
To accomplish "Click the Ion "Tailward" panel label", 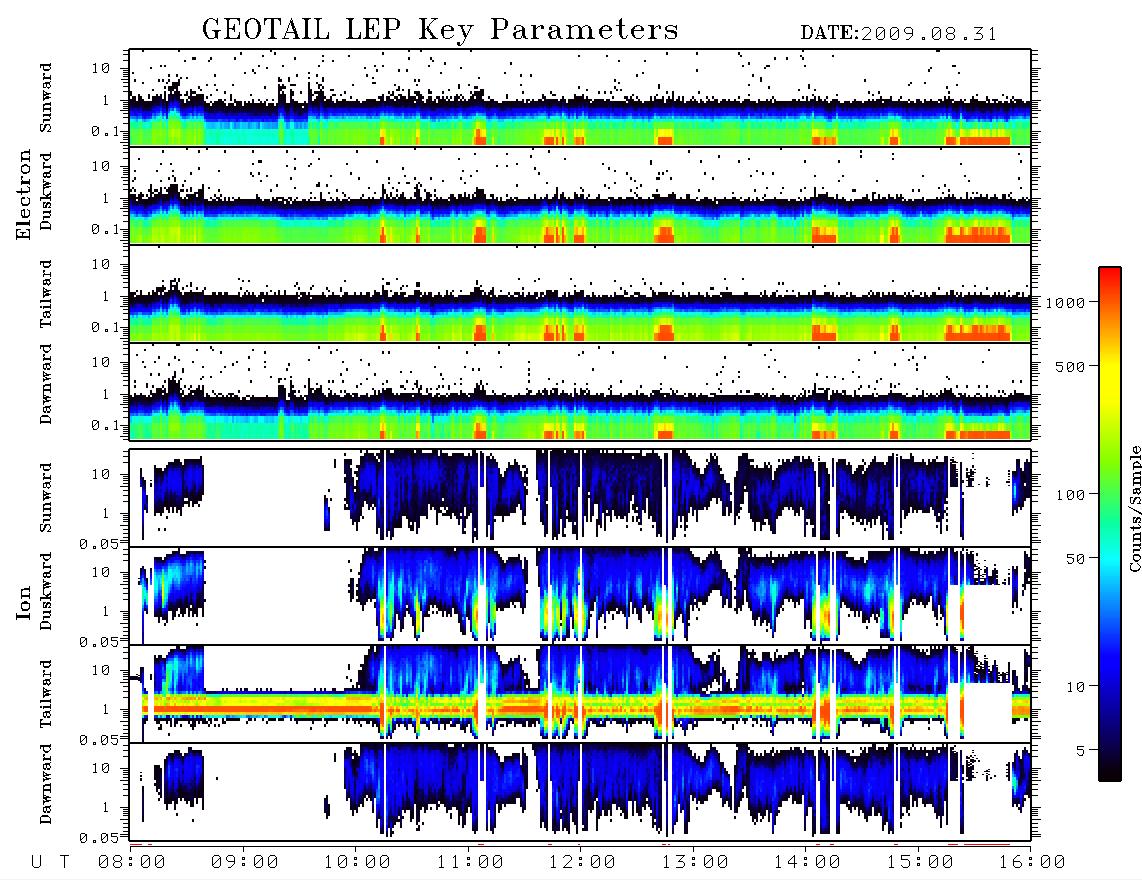I will (46, 694).
